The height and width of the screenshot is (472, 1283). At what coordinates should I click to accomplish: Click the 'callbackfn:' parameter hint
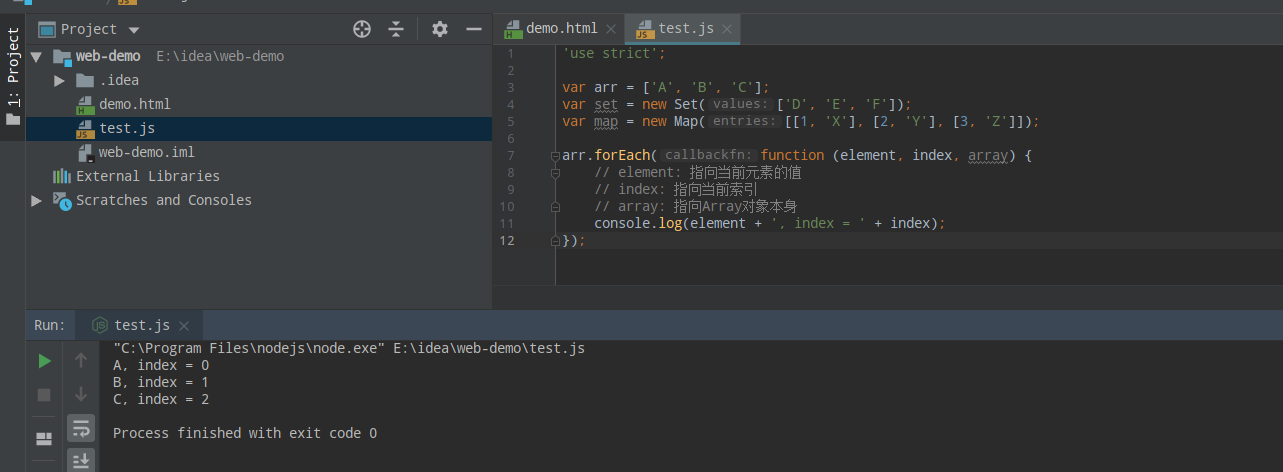[x=708, y=155]
